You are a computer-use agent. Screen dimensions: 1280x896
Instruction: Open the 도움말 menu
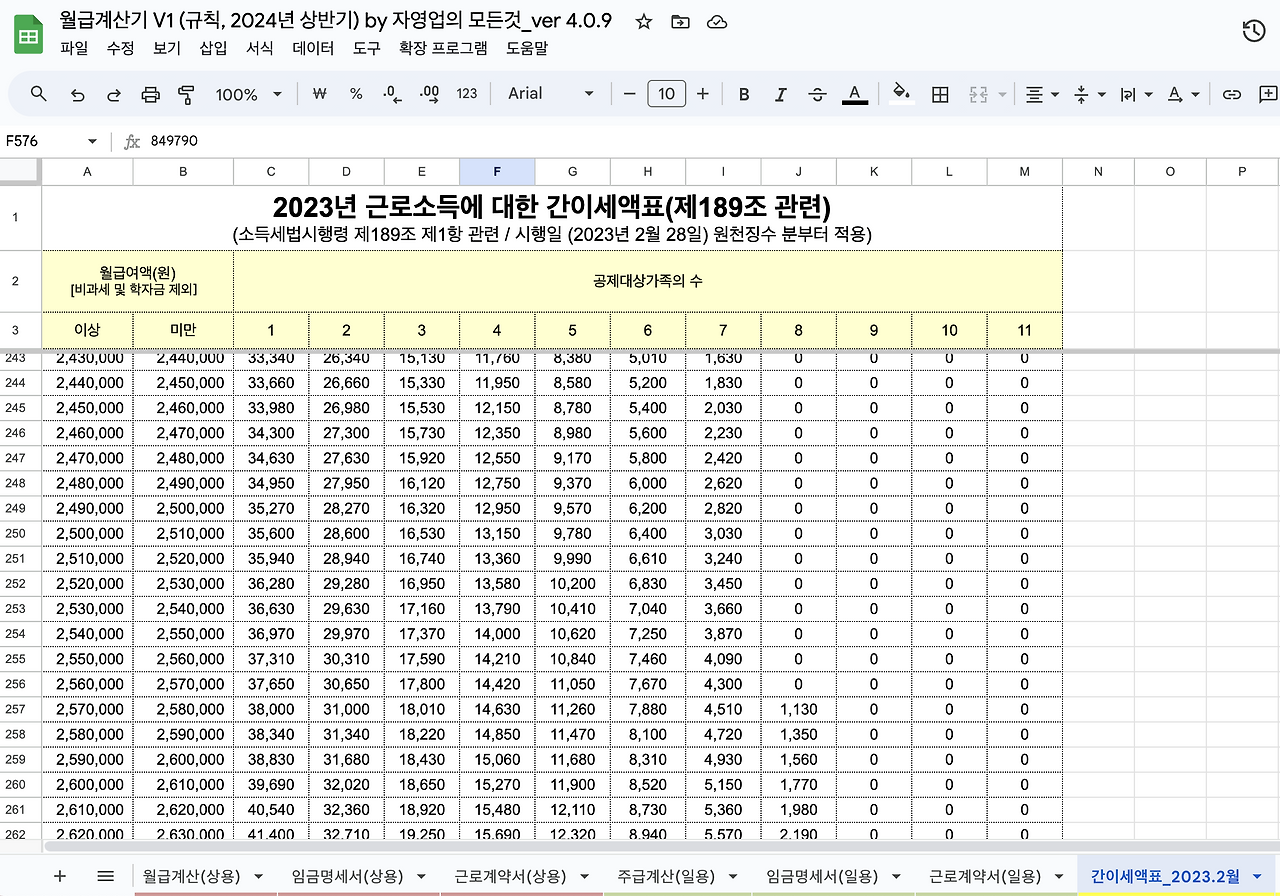click(527, 48)
